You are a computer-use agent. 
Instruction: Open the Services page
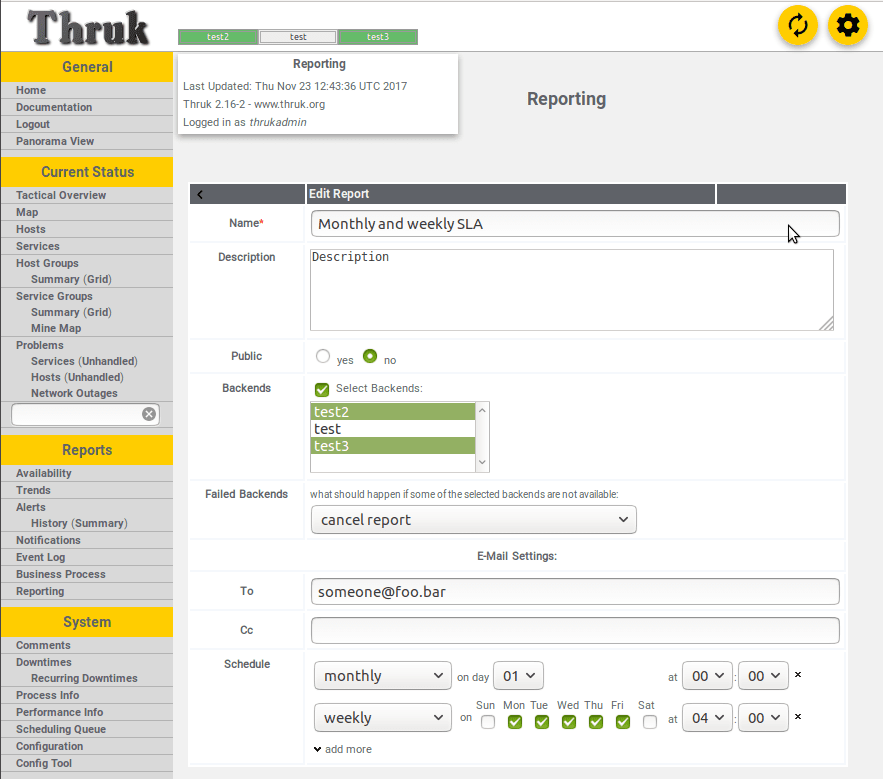pos(38,246)
